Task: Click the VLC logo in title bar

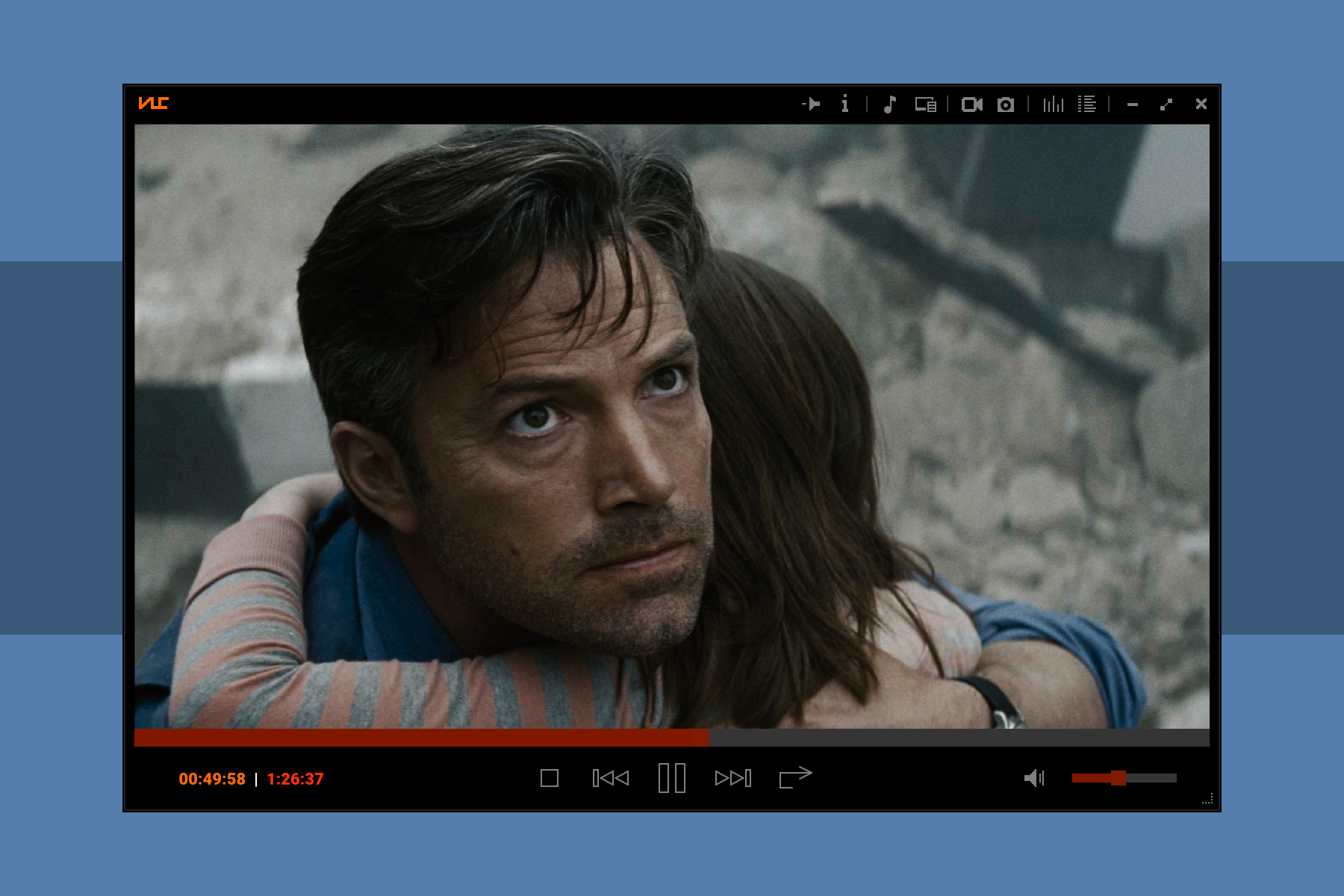Action: coord(153,103)
